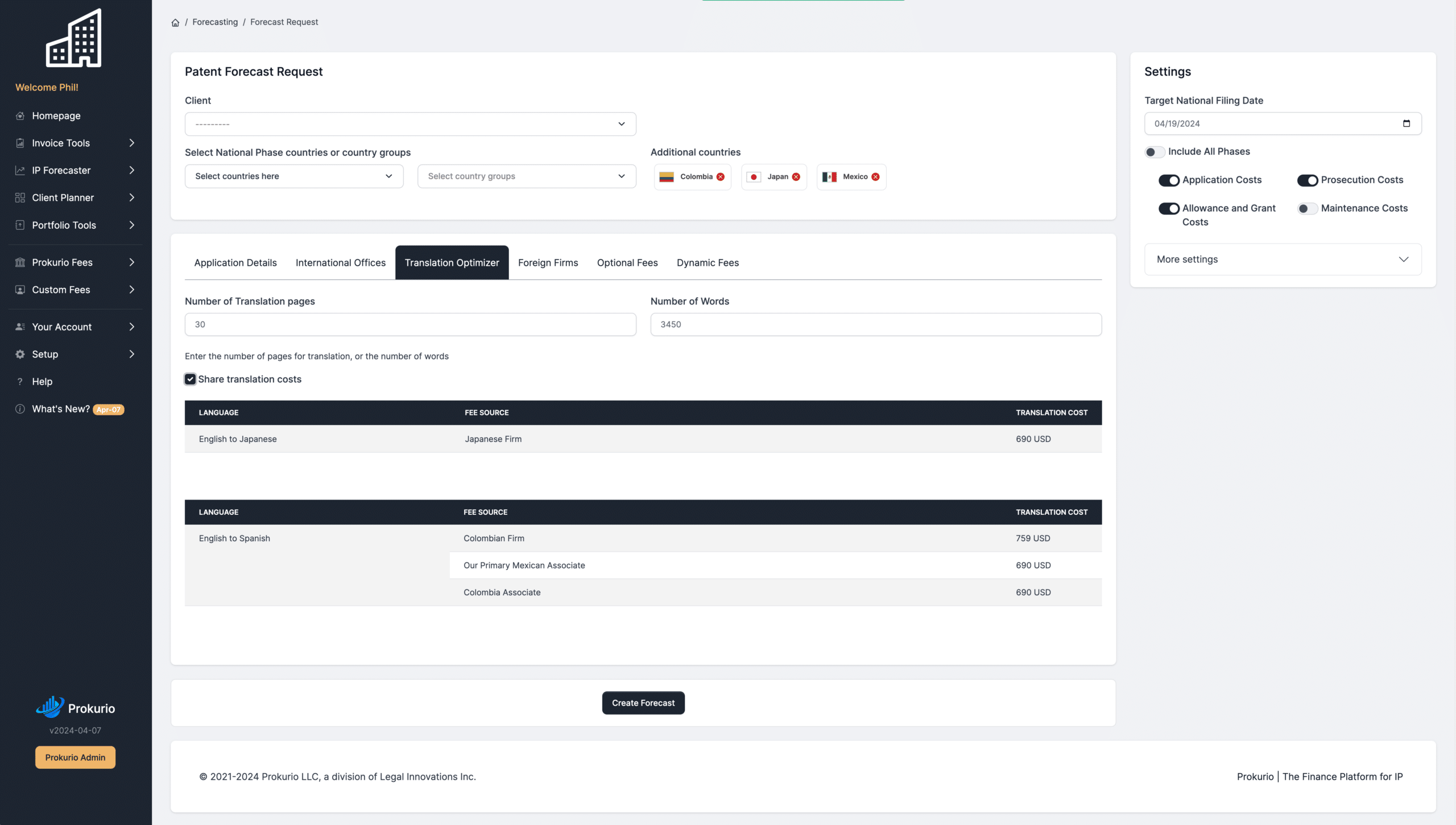The height and width of the screenshot is (825, 1456).
Task: Click the Forecast Request breadcrumb text
Action: (284, 23)
